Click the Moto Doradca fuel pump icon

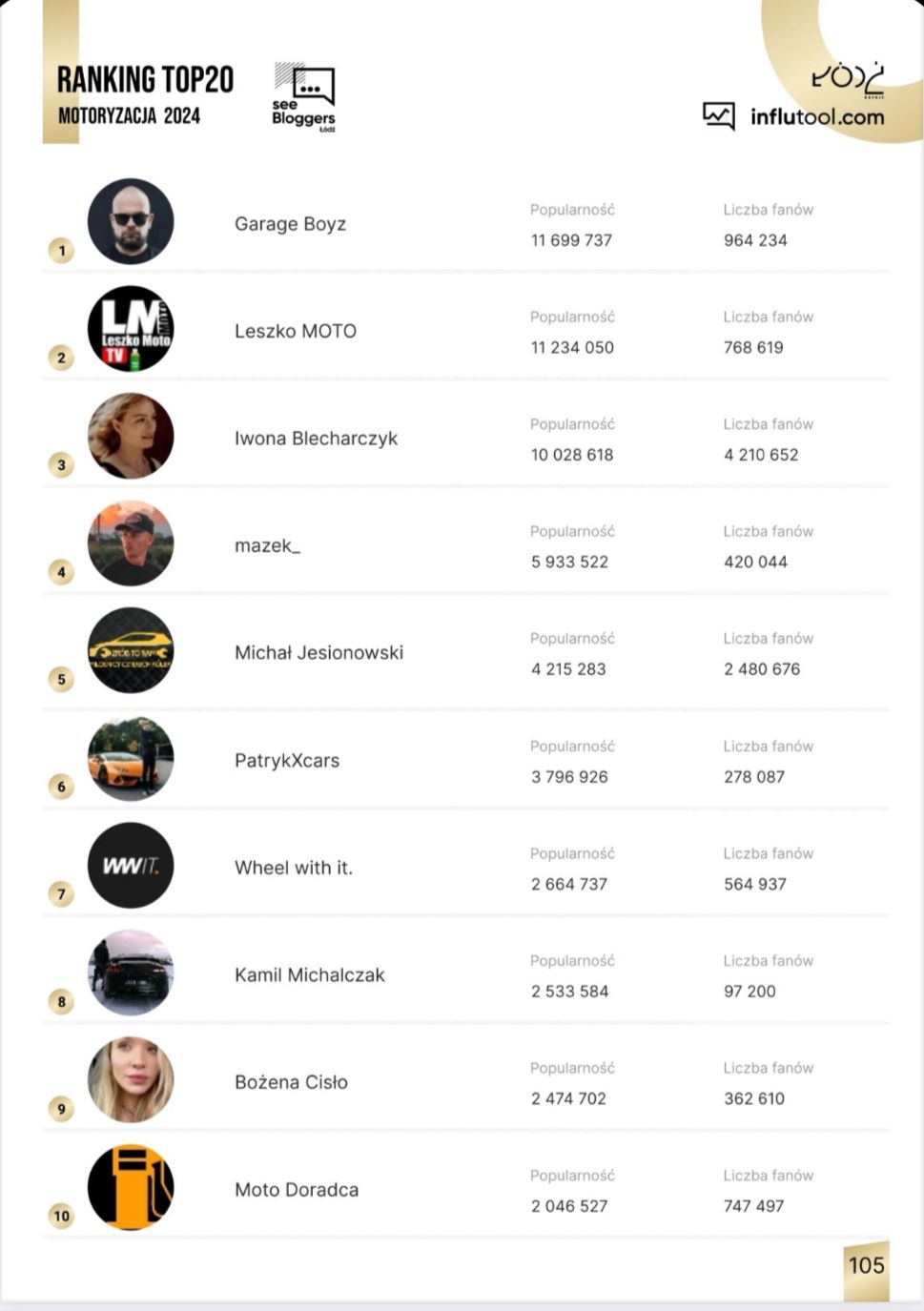[x=131, y=1187]
